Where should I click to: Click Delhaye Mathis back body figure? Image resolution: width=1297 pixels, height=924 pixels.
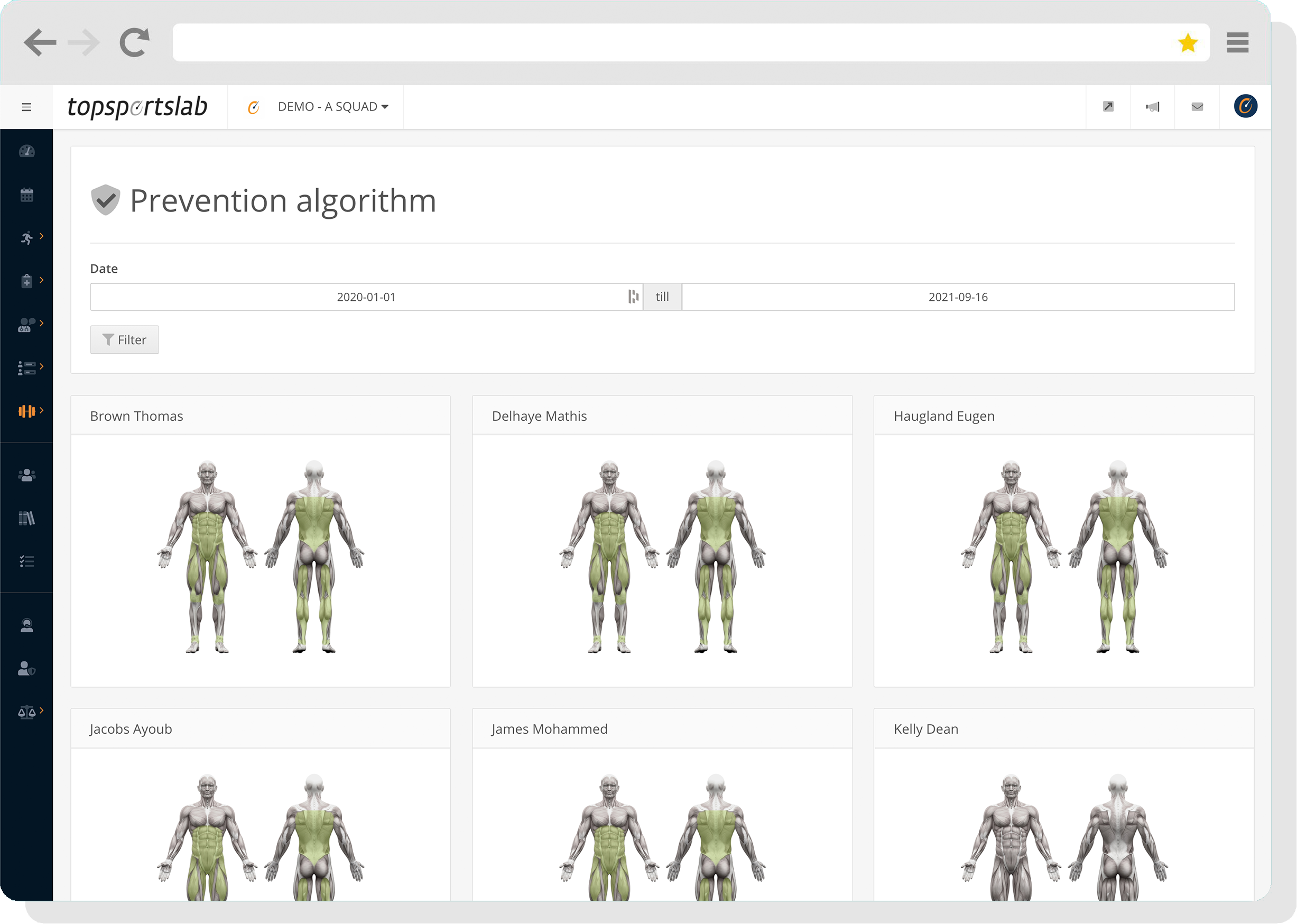[716, 557]
